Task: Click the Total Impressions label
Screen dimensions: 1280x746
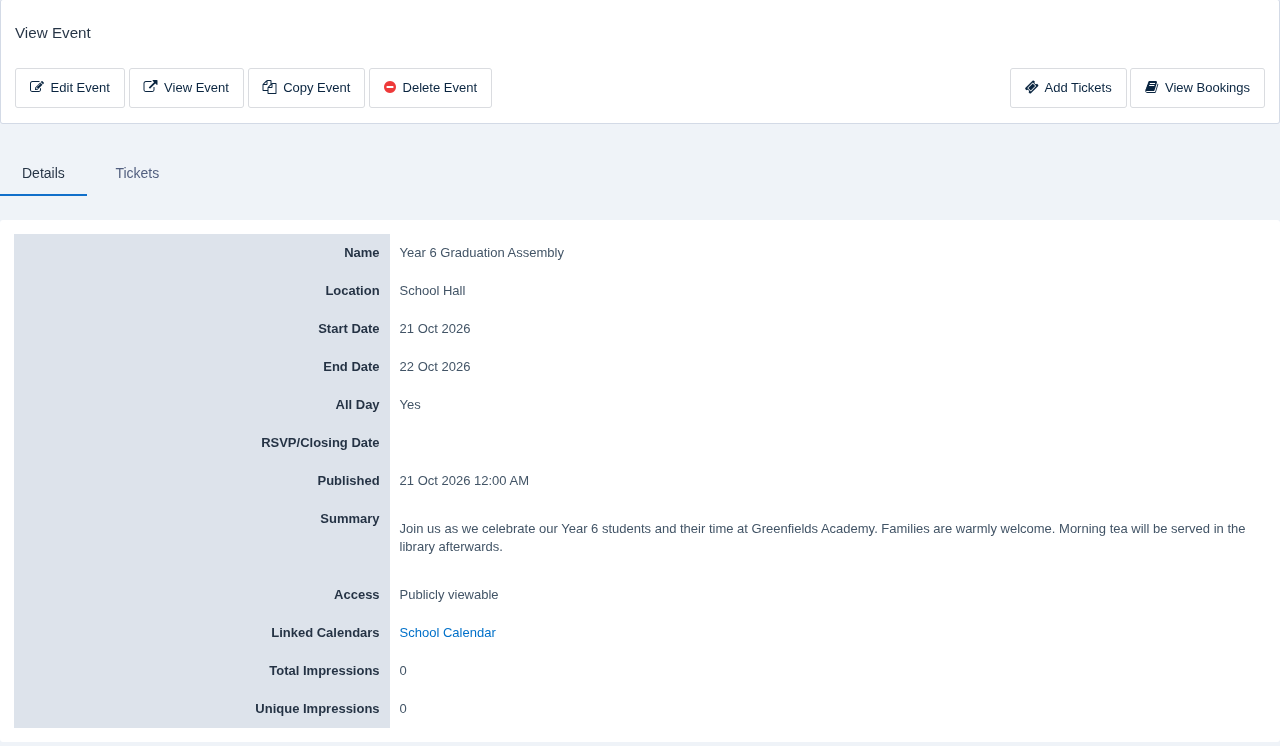Action: click(324, 671)
